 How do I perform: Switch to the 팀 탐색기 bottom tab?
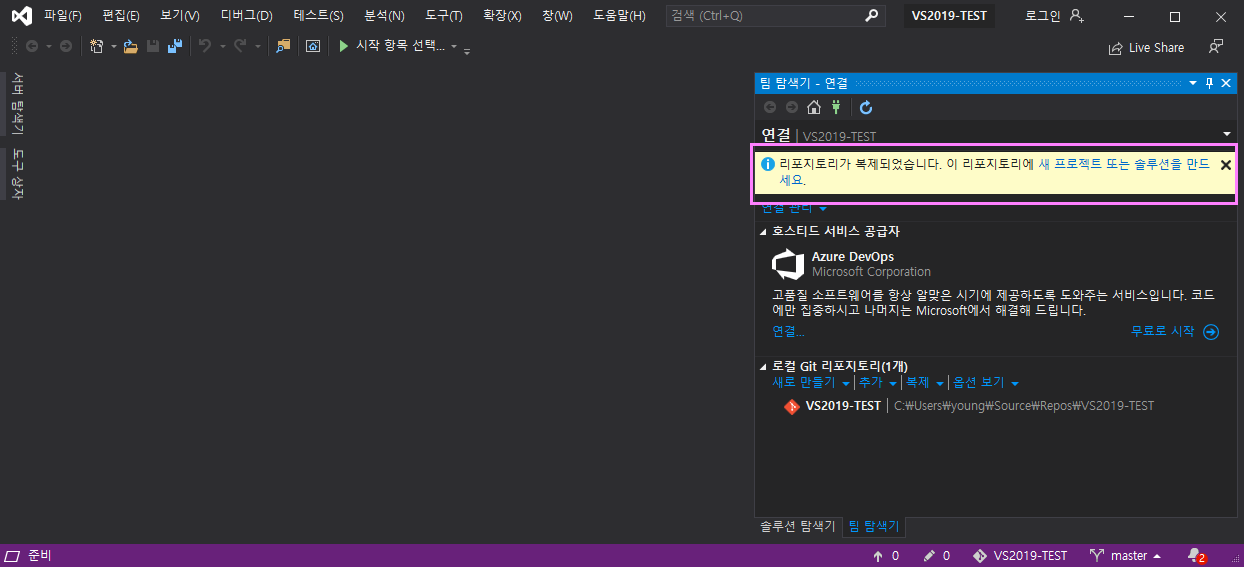point(874,526)
